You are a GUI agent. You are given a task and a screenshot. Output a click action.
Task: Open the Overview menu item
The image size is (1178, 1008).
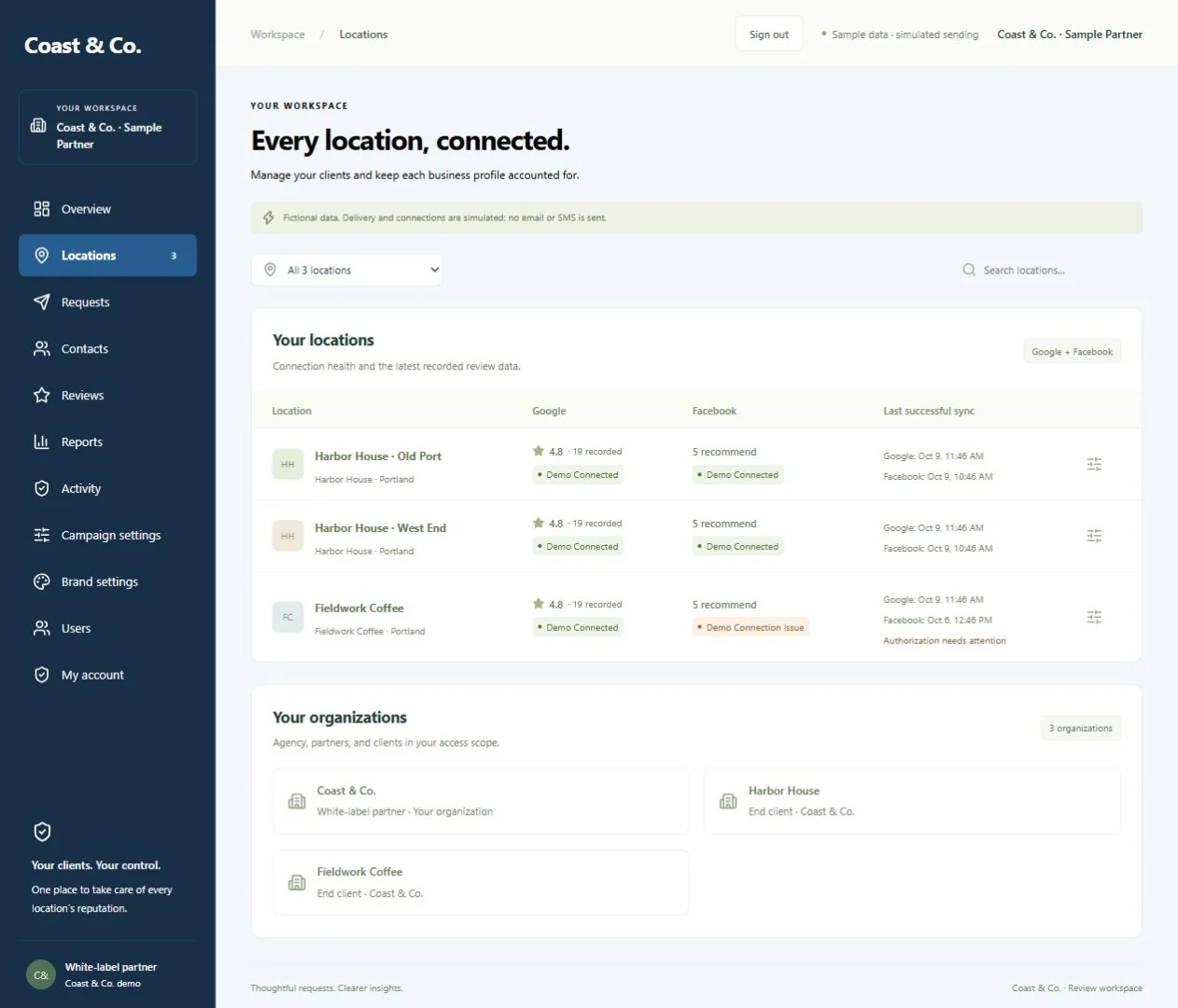coord(107,209)
